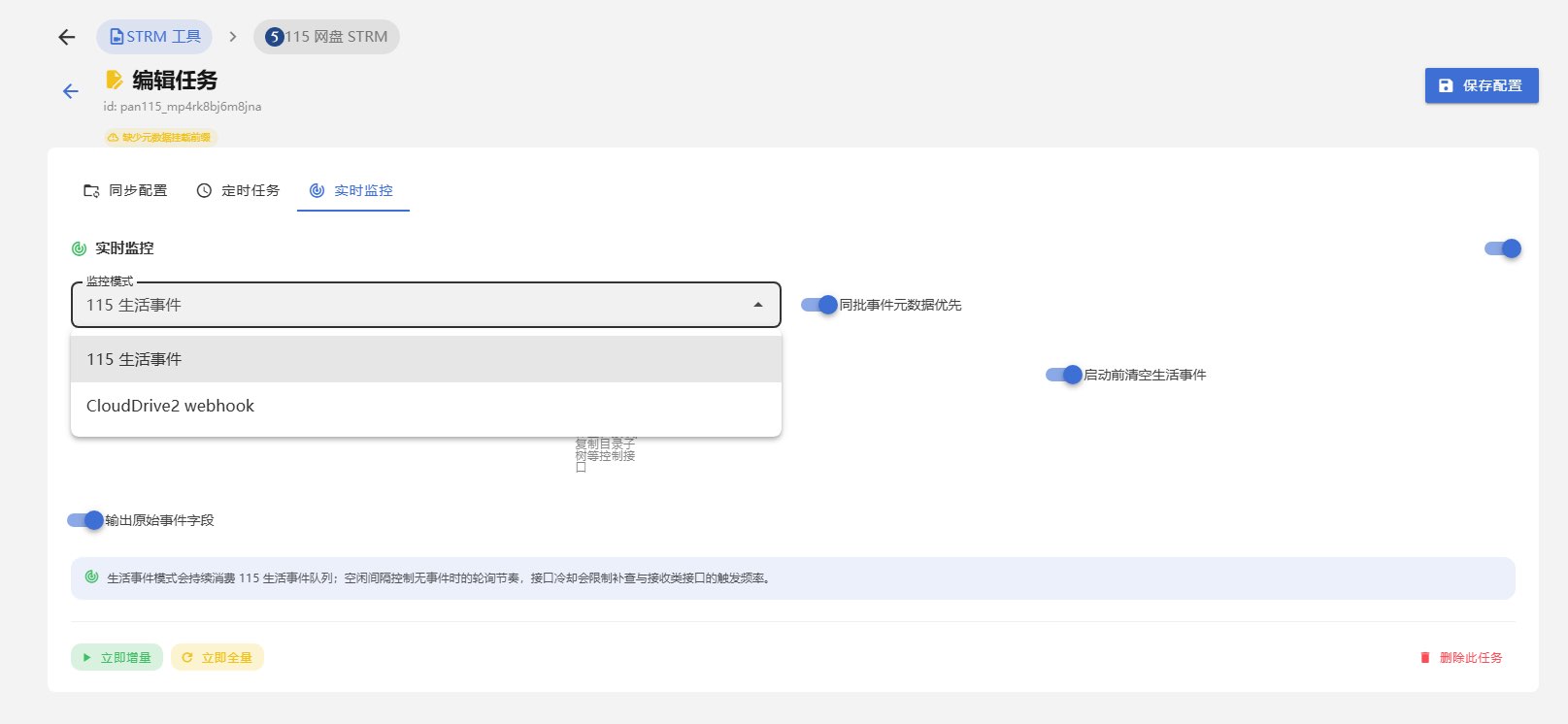Click the 复制目录子树等控制接口 text
Viewport: 1568px width, 724px height.
pos(605,455)
